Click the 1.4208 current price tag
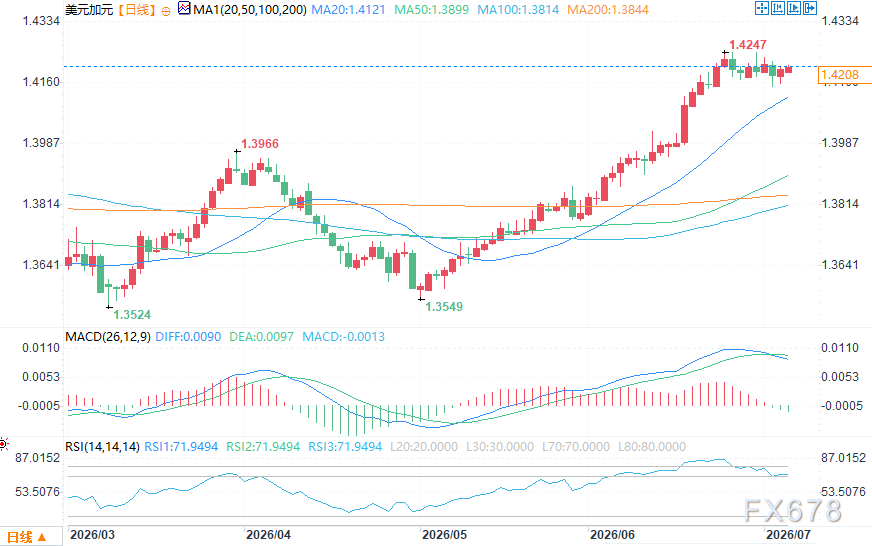Screen dimensions: 872x546 (x=840, y=75)
